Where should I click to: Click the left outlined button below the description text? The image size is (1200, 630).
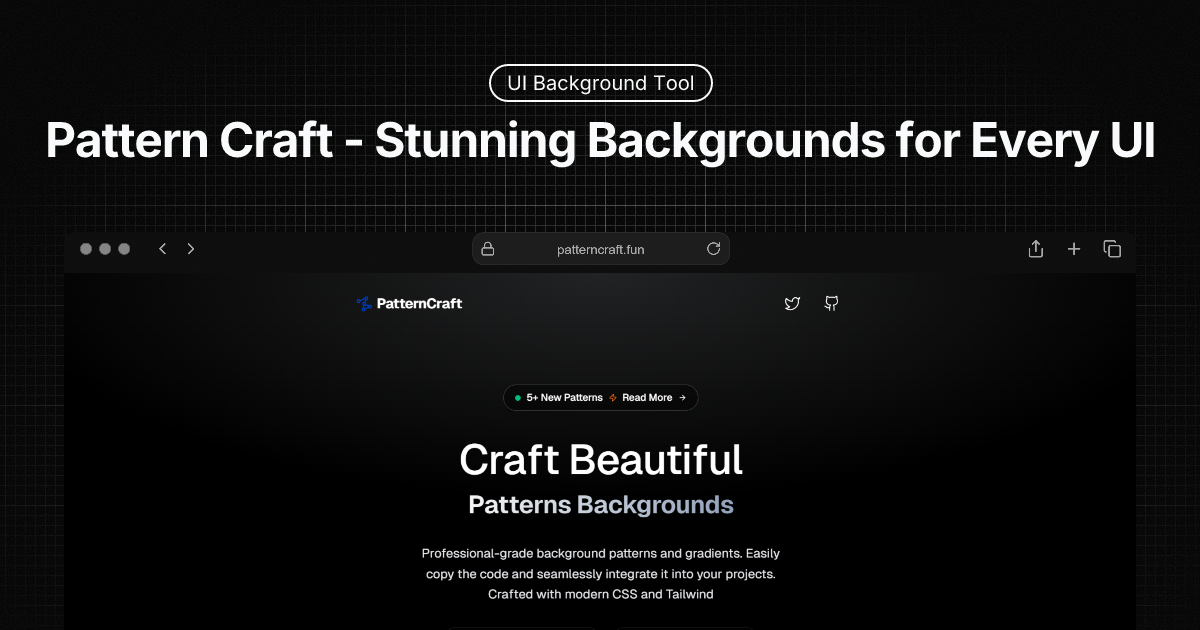521,628
